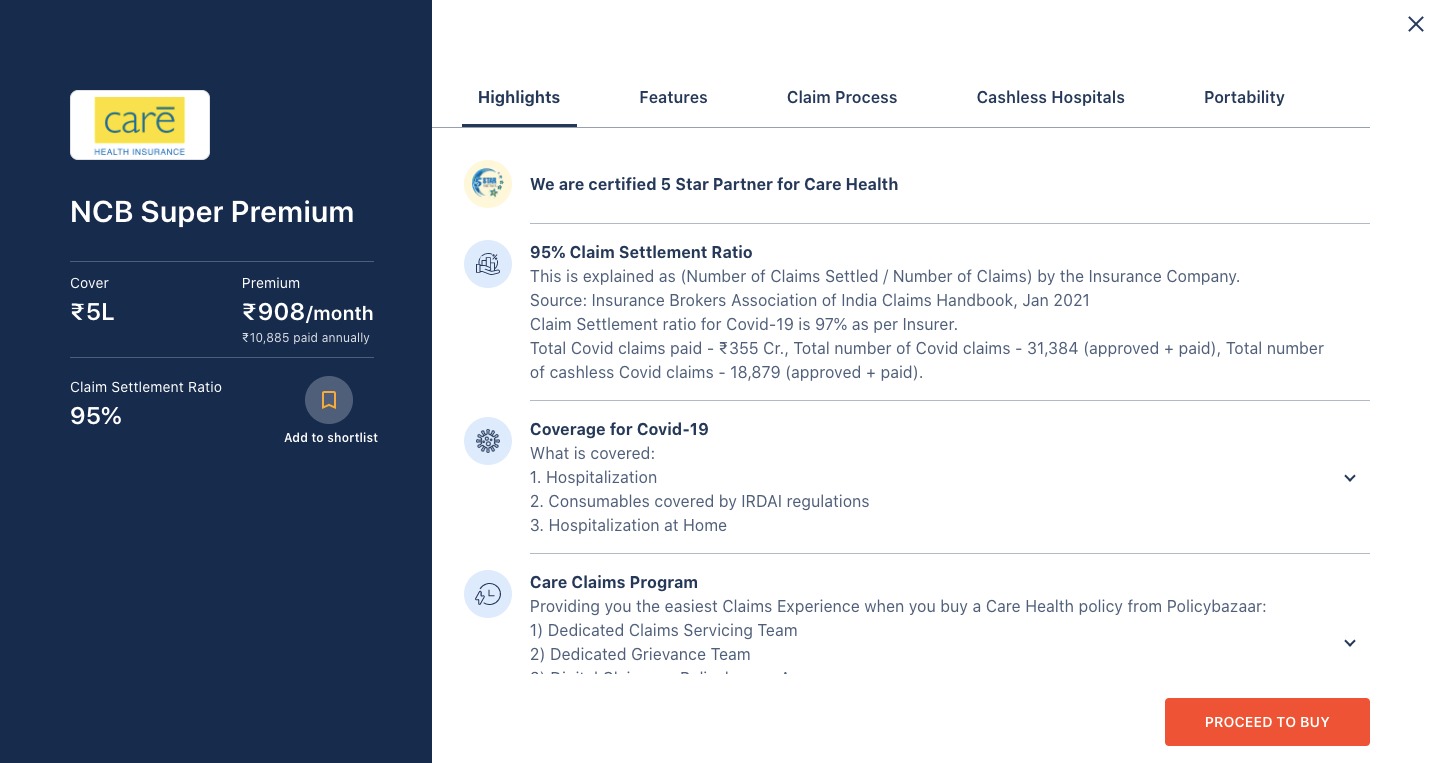The width and height of the screenshot is (1440, 763).
Task: Click the 95% Claim Settlement Ratio heading
Action: (641, 252)
